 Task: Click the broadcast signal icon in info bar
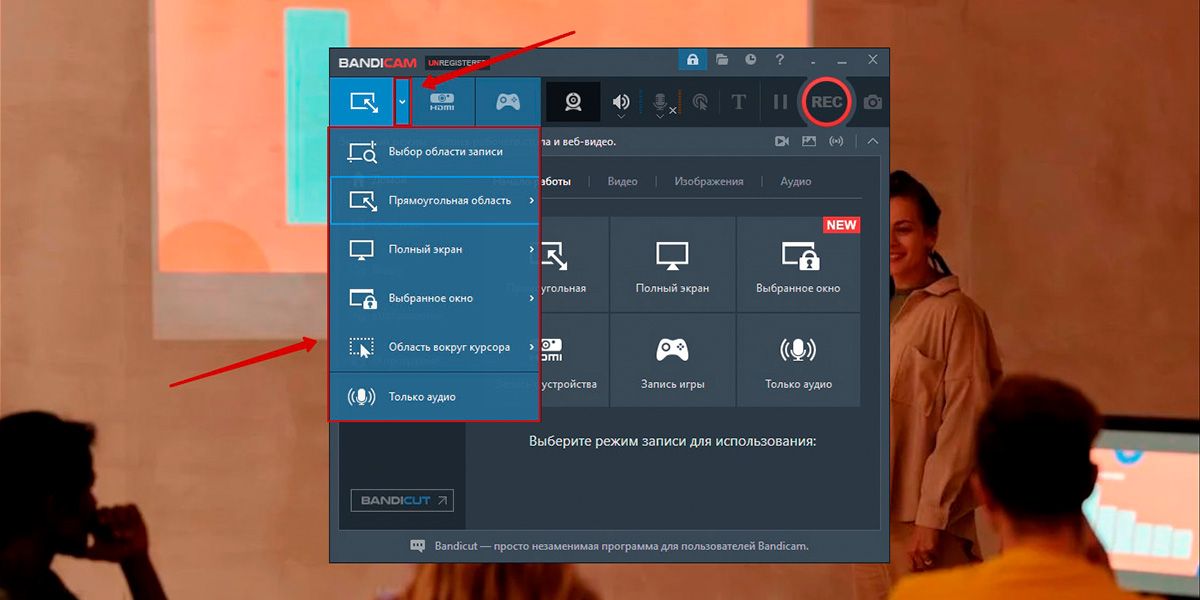pyautogui.click(x=836, y=141)
